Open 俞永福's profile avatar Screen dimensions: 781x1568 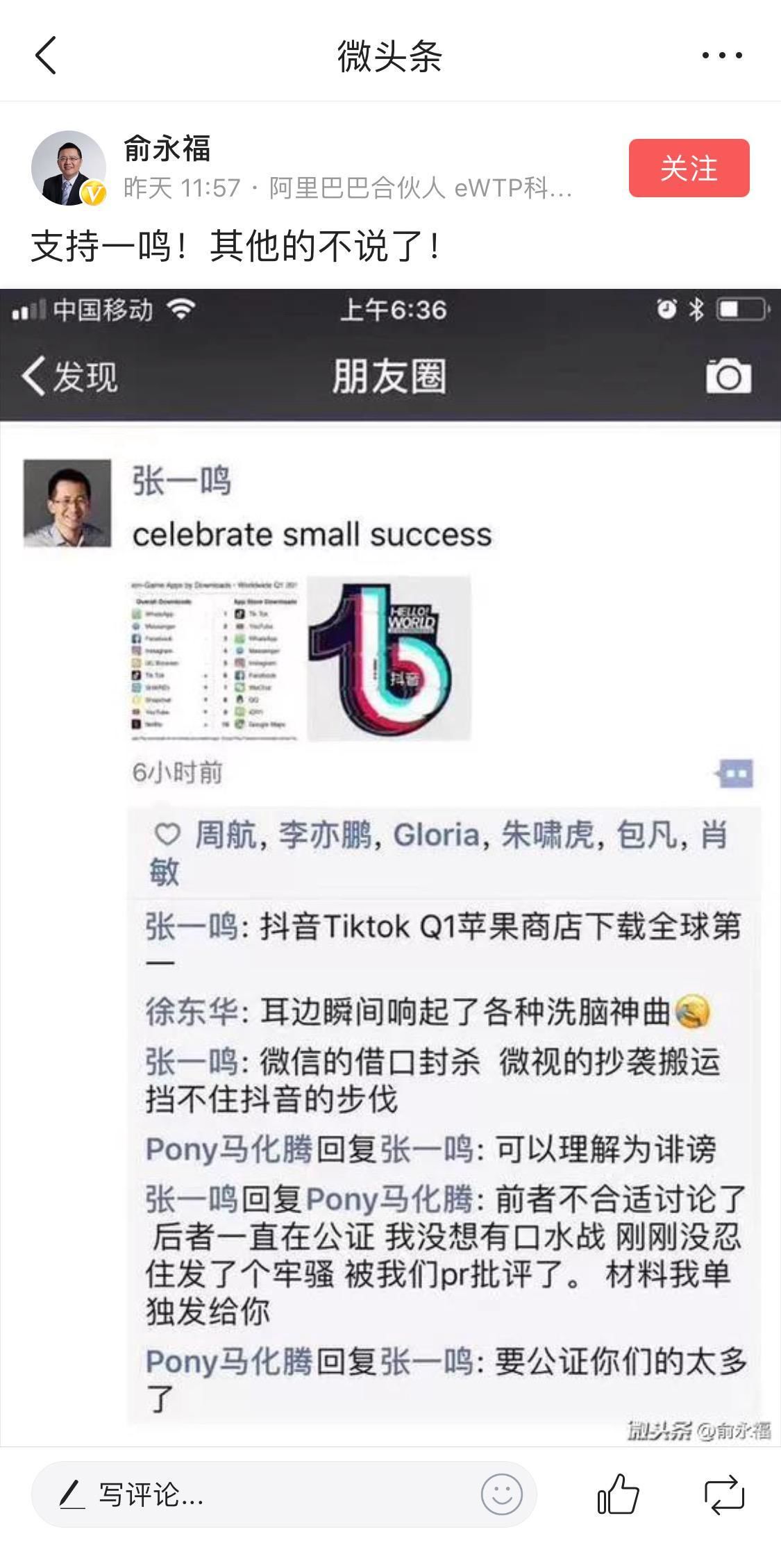68,168
